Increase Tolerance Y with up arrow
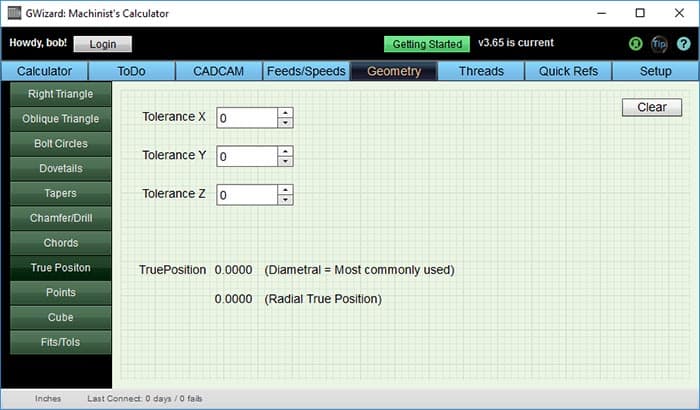The width and height of the screenshot is (700, 410). click(x=285, y=151)
